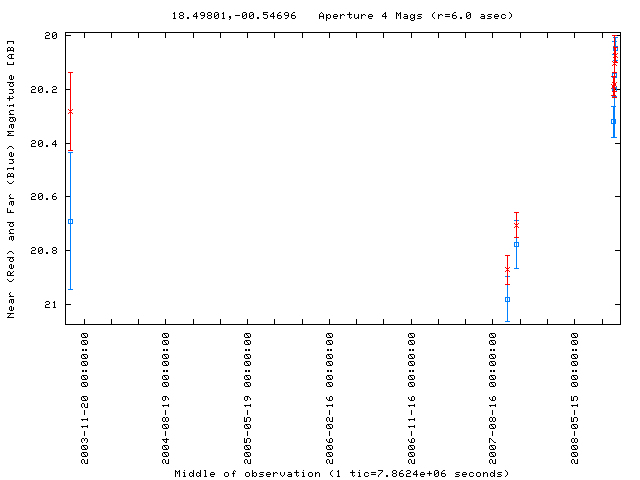Click the date label '2005-05-19 00:00:00'

247,398
